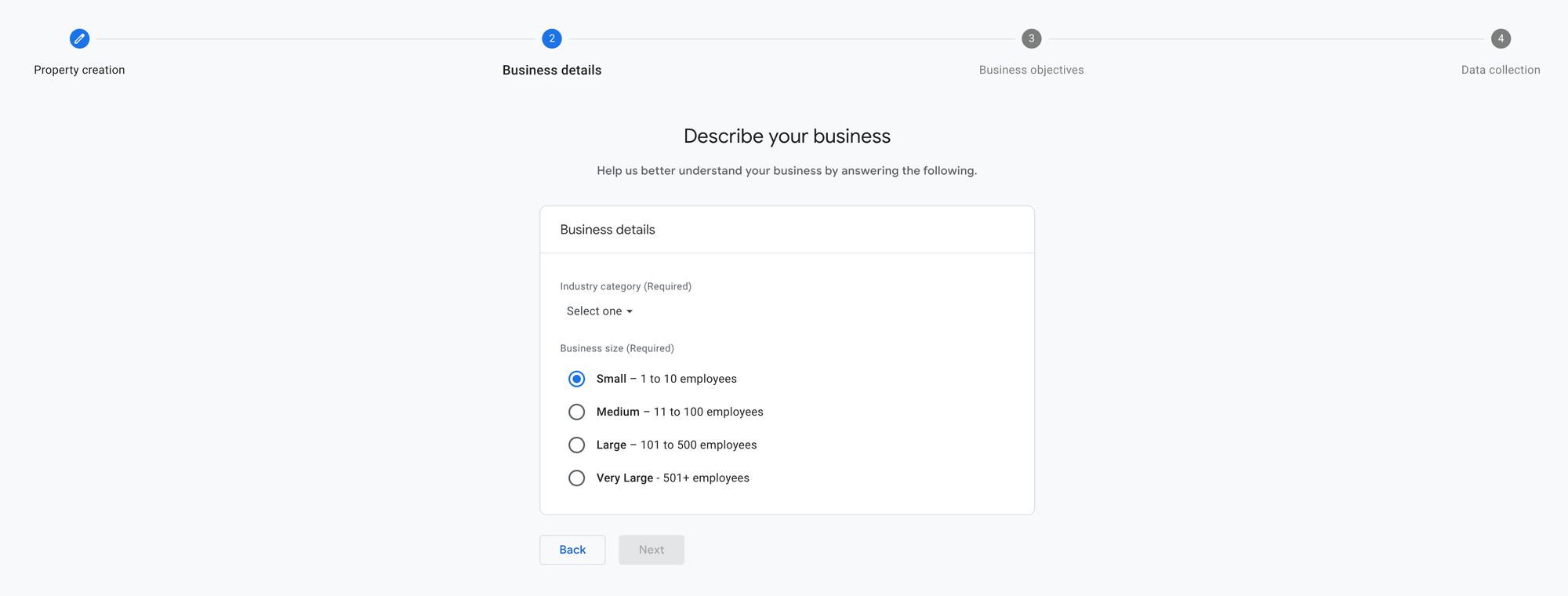Screen dimensions: 1568x596
Task: Click the 'Business details' step label
Action: click(x=552, y=70)
